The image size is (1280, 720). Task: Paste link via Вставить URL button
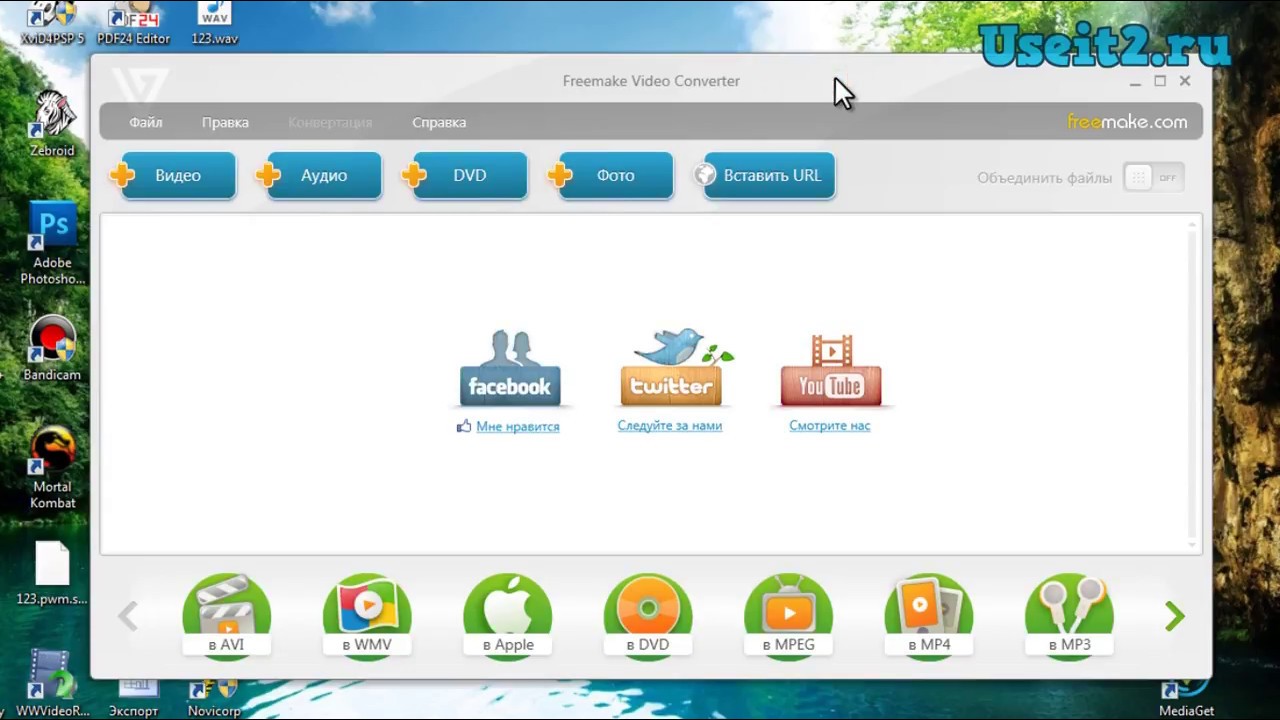coord(765,176)
